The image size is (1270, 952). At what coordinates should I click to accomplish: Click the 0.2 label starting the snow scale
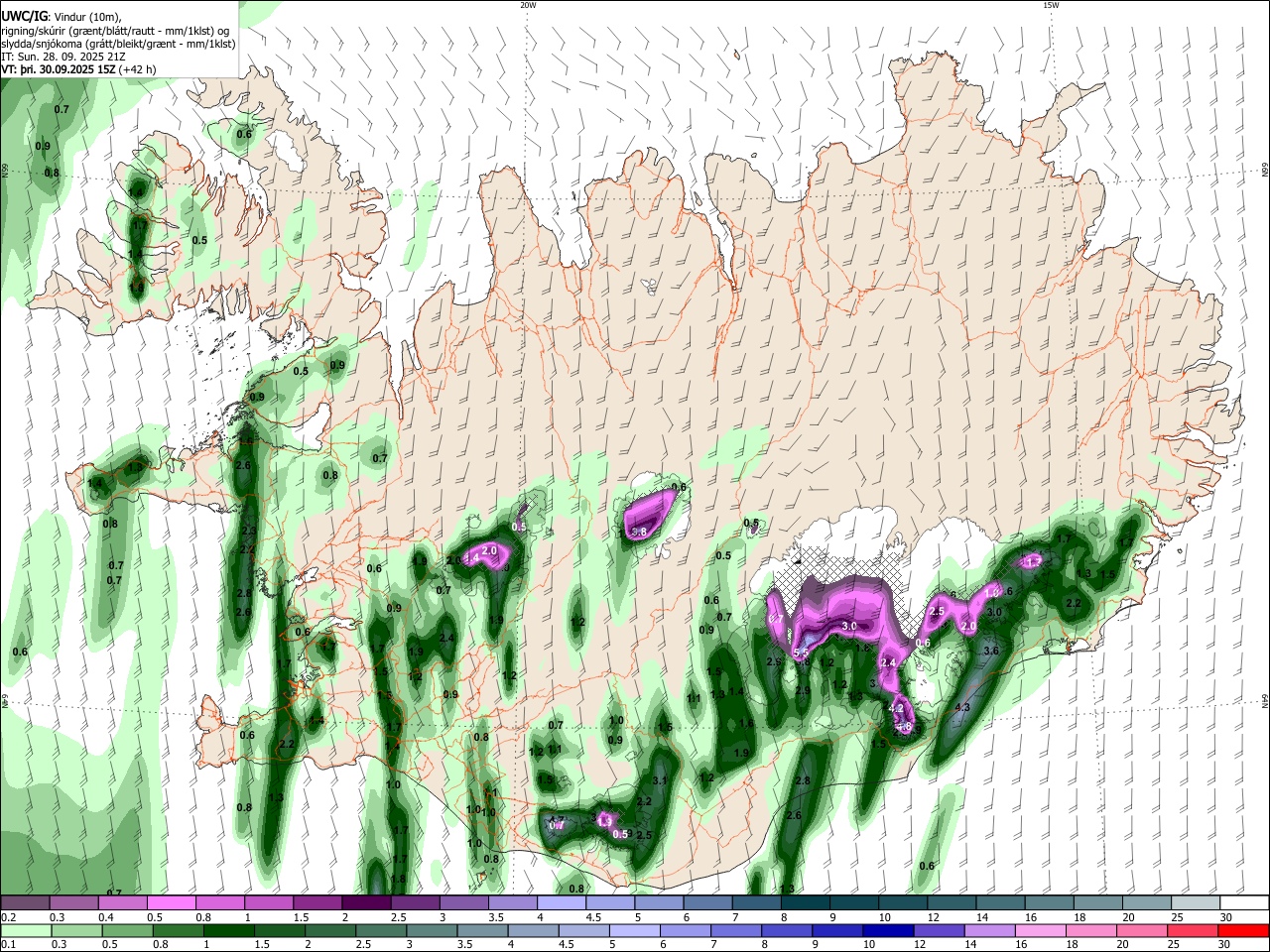click(9, 917)
